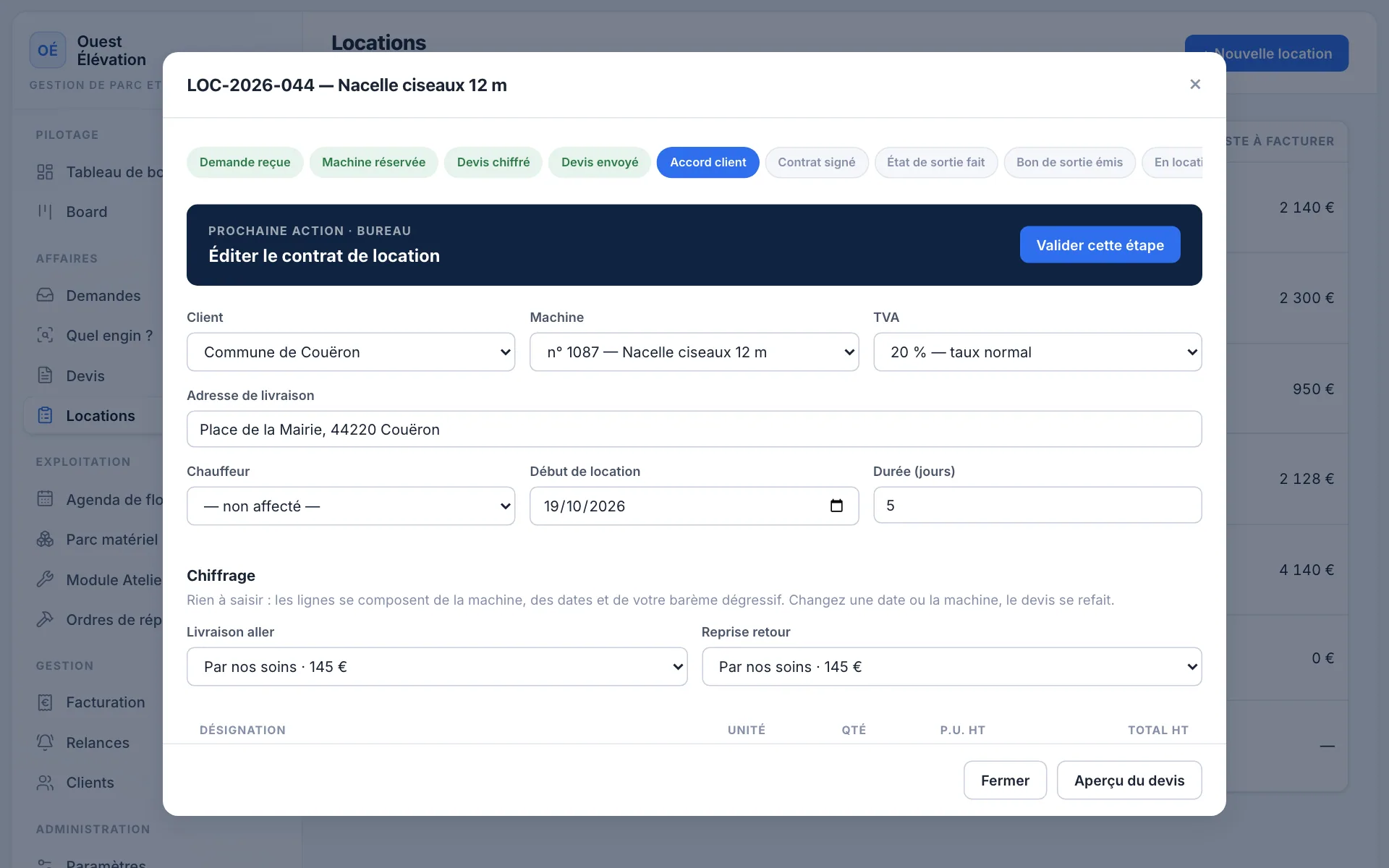Click the Devis document icon
The image size is (1389, 868).
click(x=45, y=375)
